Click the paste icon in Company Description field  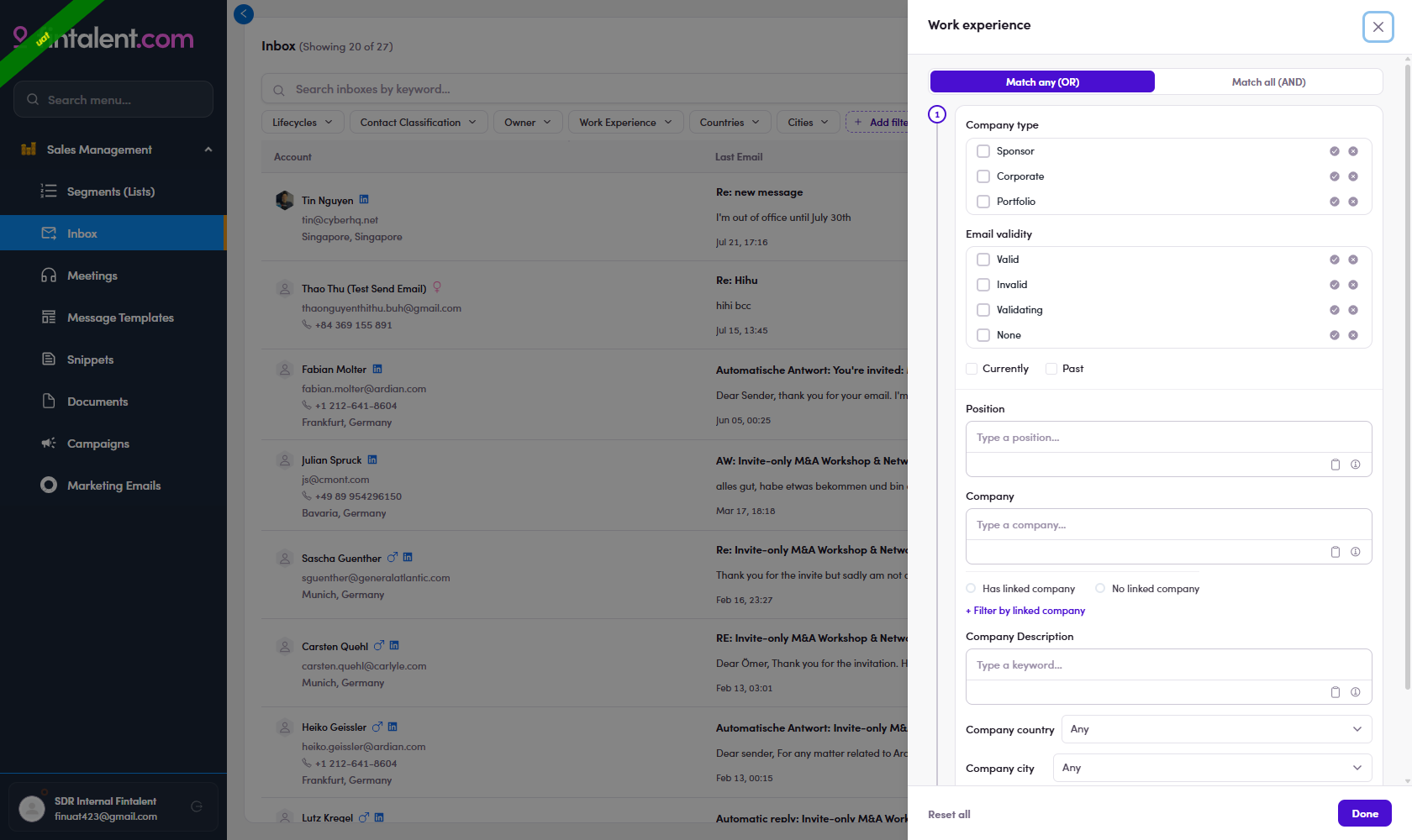pyautogui.click(x=1336, y=692)
